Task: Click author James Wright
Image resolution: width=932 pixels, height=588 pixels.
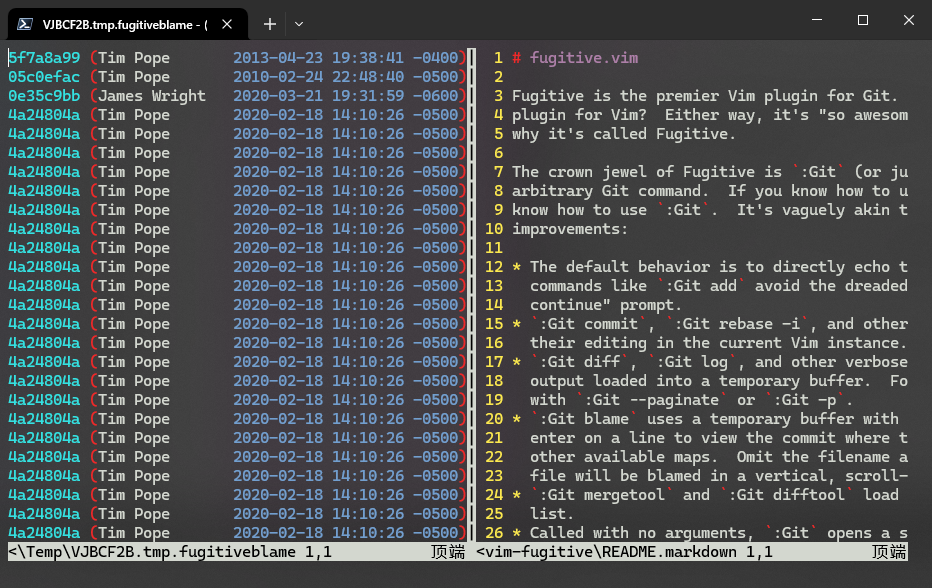Action: 152,96
